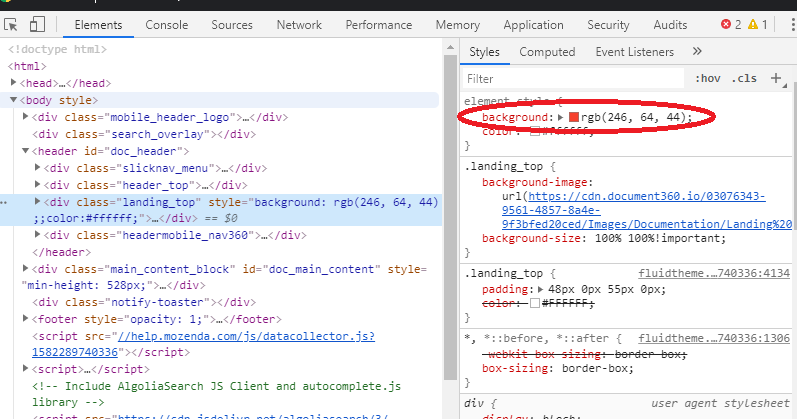Switch to the Elements tab
Viewport: 797px width, 419px height.
(98, 25)
